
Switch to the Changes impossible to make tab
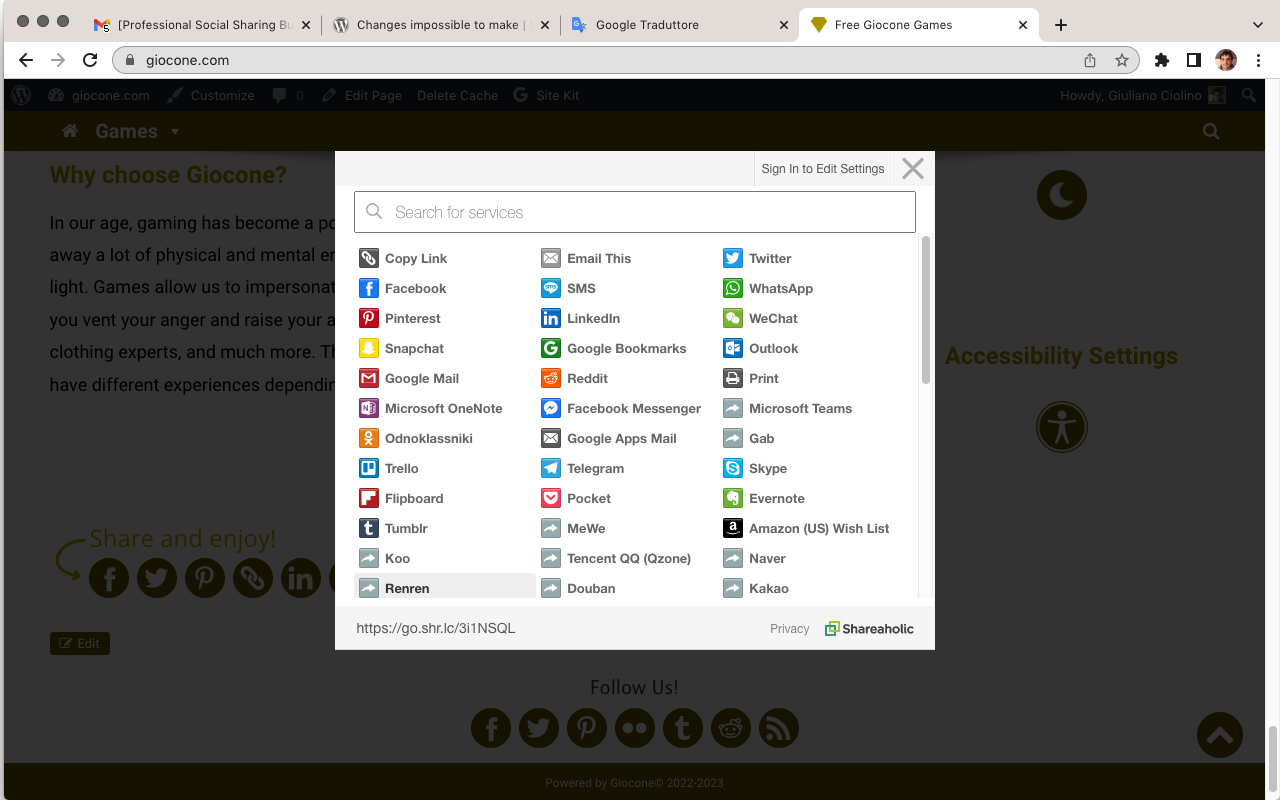pyautogui.click(x=440, y=25)
